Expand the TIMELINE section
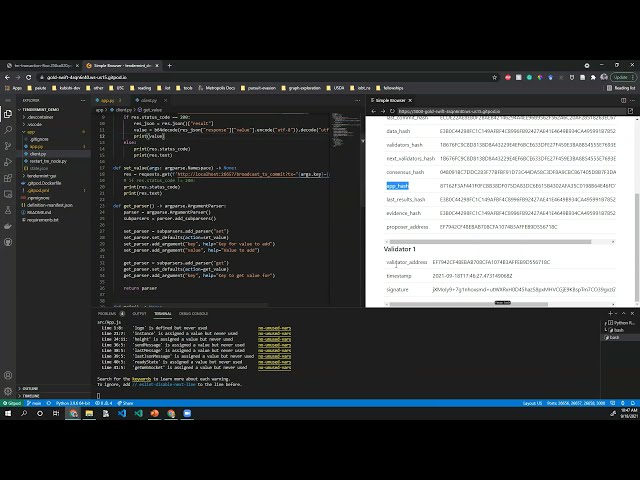The height and width of the screenshot is (480, 640). 29,396
